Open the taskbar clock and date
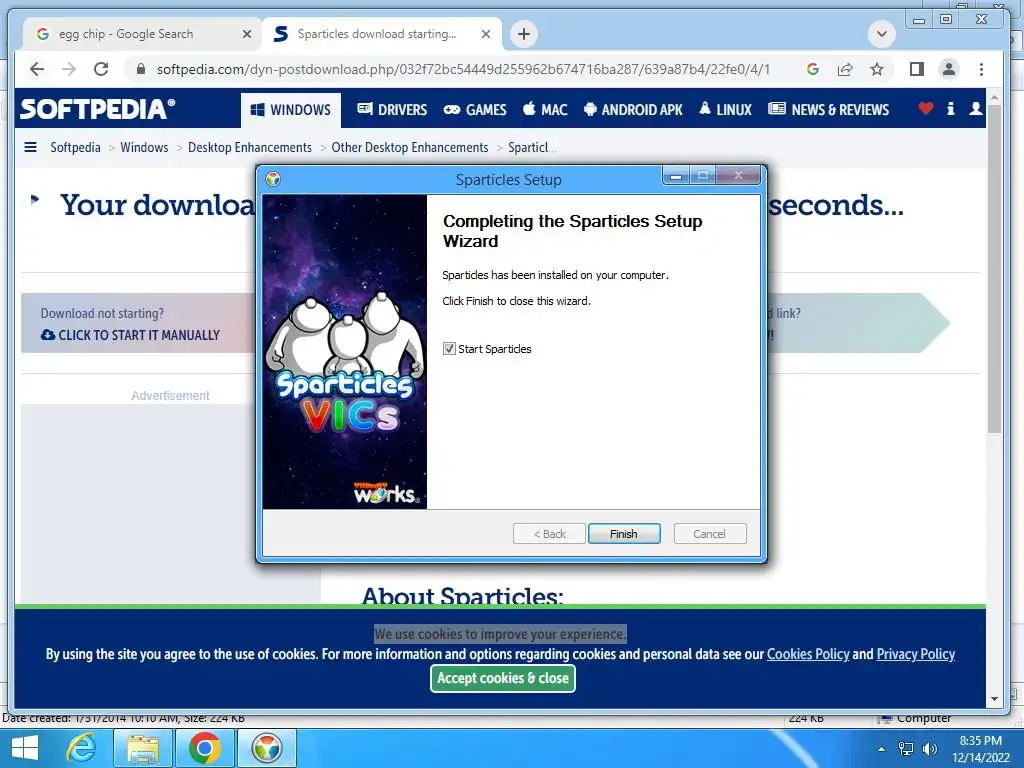Image resolution: width=1024 pixels, height=768 pixels. (x=981, y=749)
